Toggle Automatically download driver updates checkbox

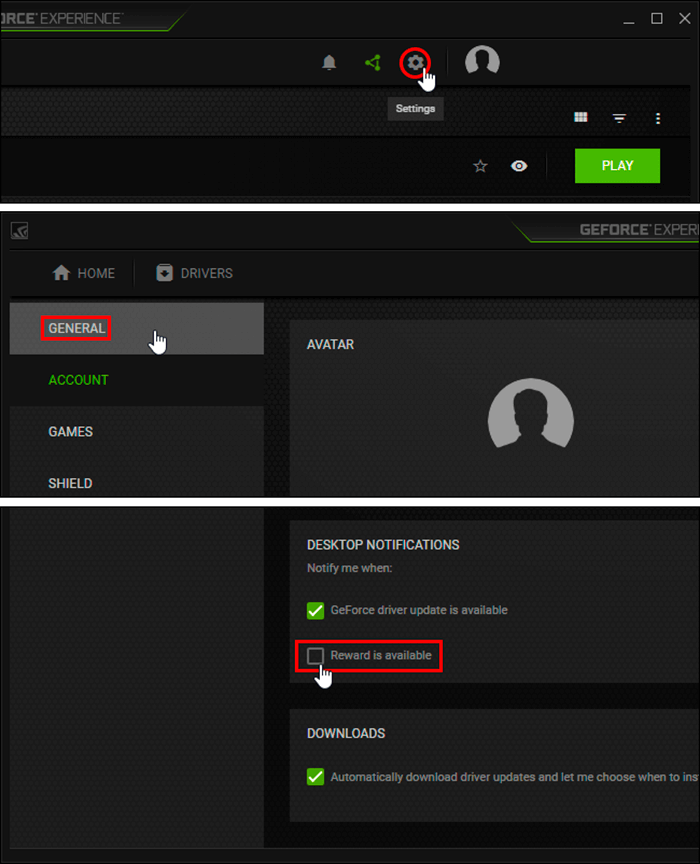coord(315,777)
